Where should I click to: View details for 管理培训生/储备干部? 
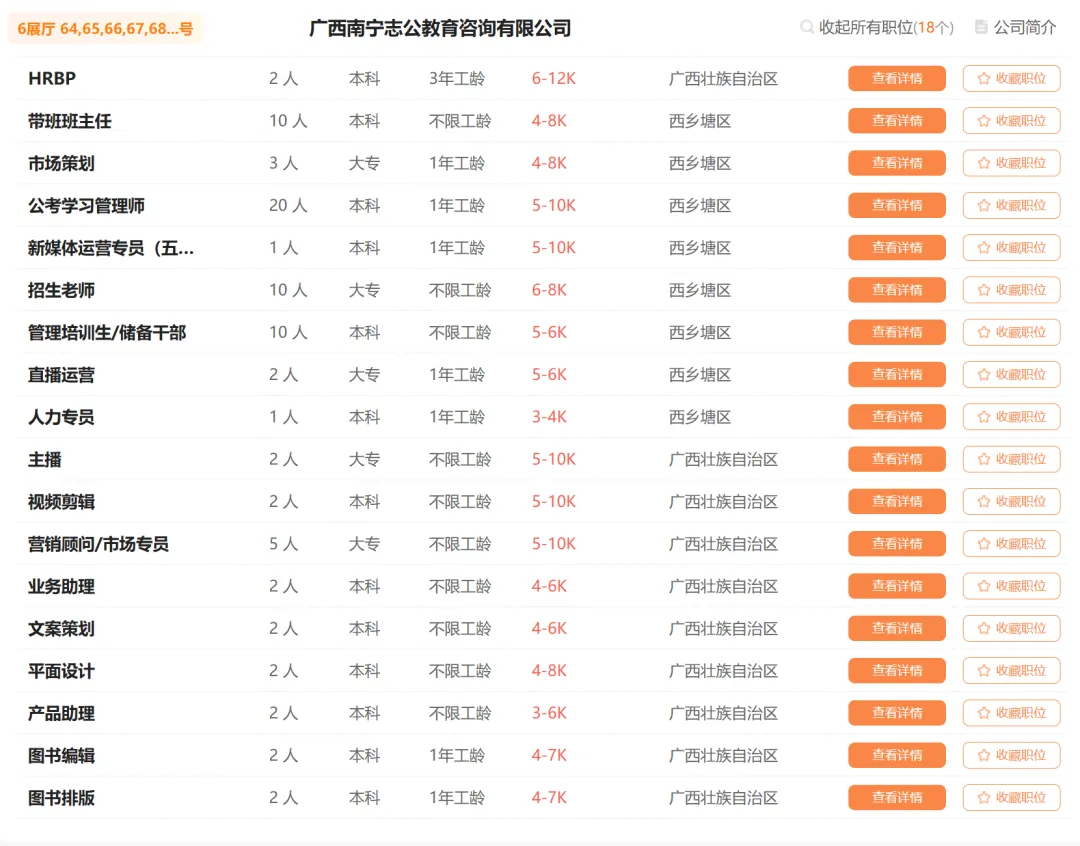pos(897,332)
